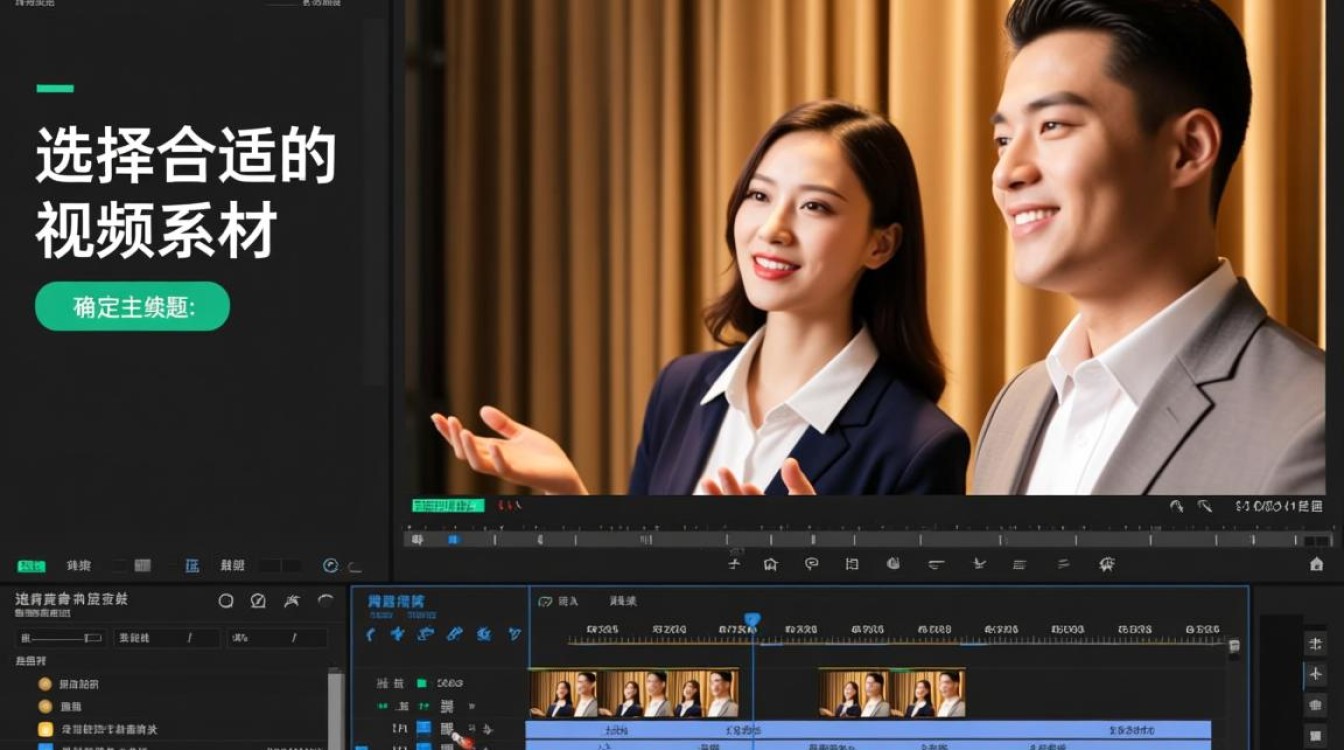Click the speech-bubble icon above the timeline ruler

545,601
